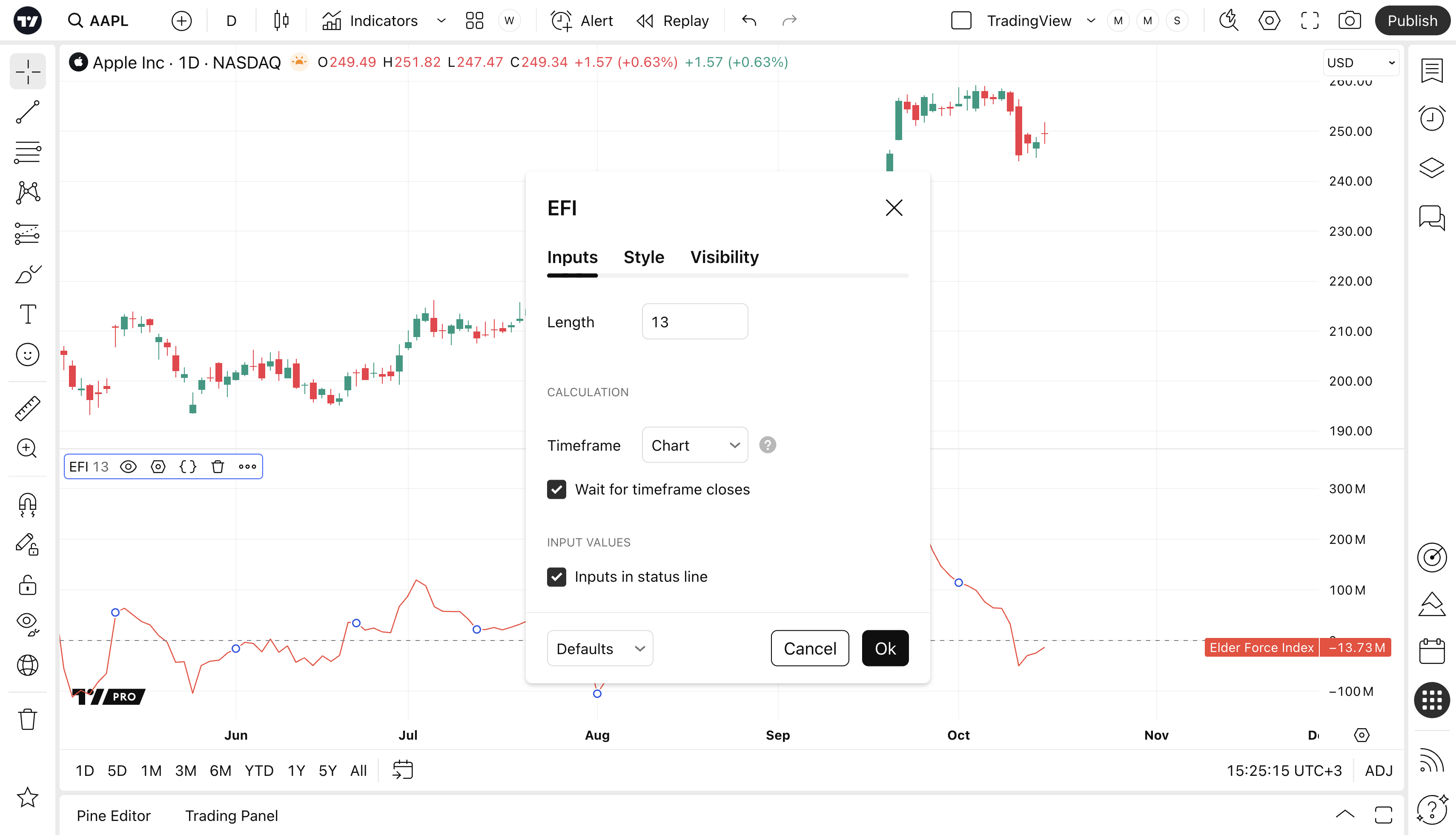Image resolution: width=1456 pixels, height=835 pixels.
Task: Click the Cancel button
Action: click(x=809, y=649)
